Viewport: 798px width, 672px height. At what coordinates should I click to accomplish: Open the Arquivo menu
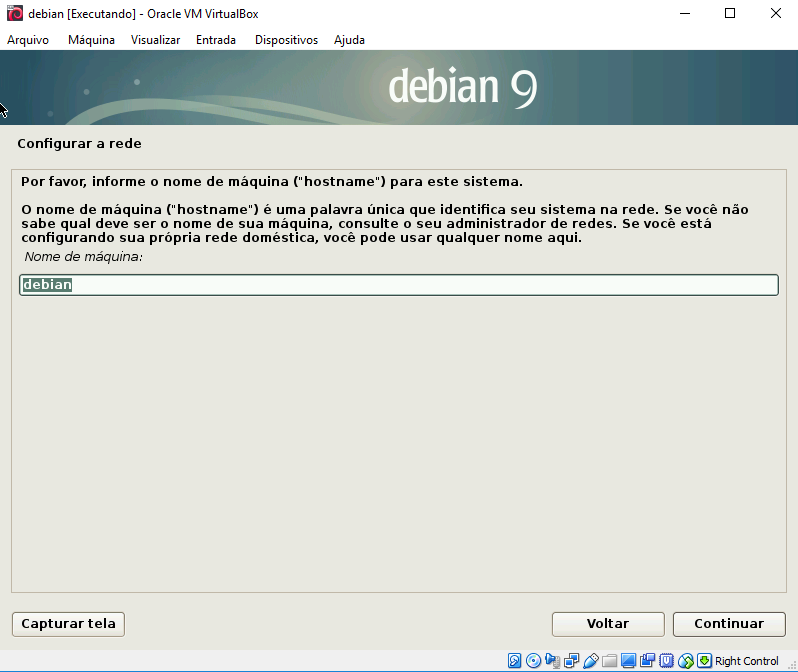(x=28, y=40)
